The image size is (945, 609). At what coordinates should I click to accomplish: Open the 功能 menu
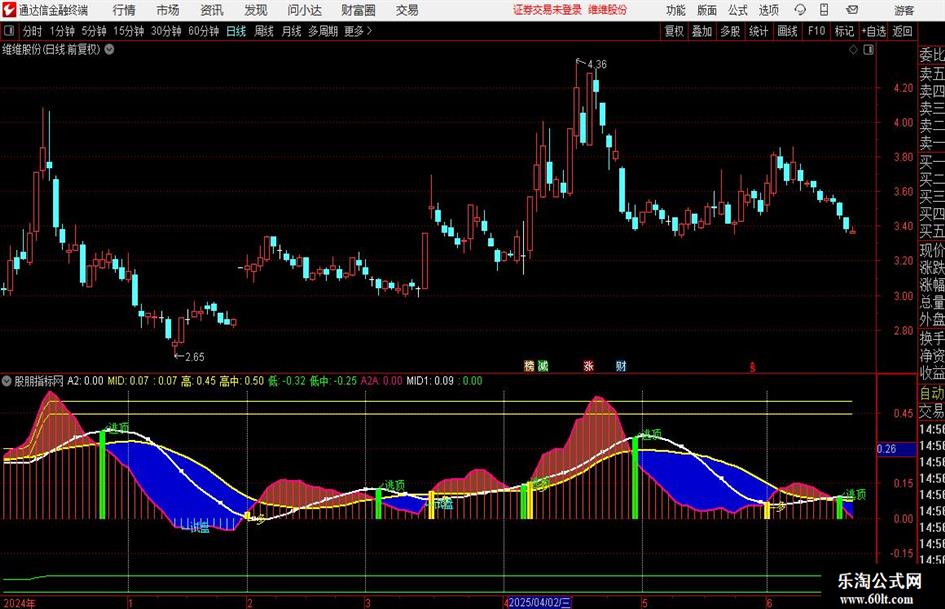click(676, 10)
